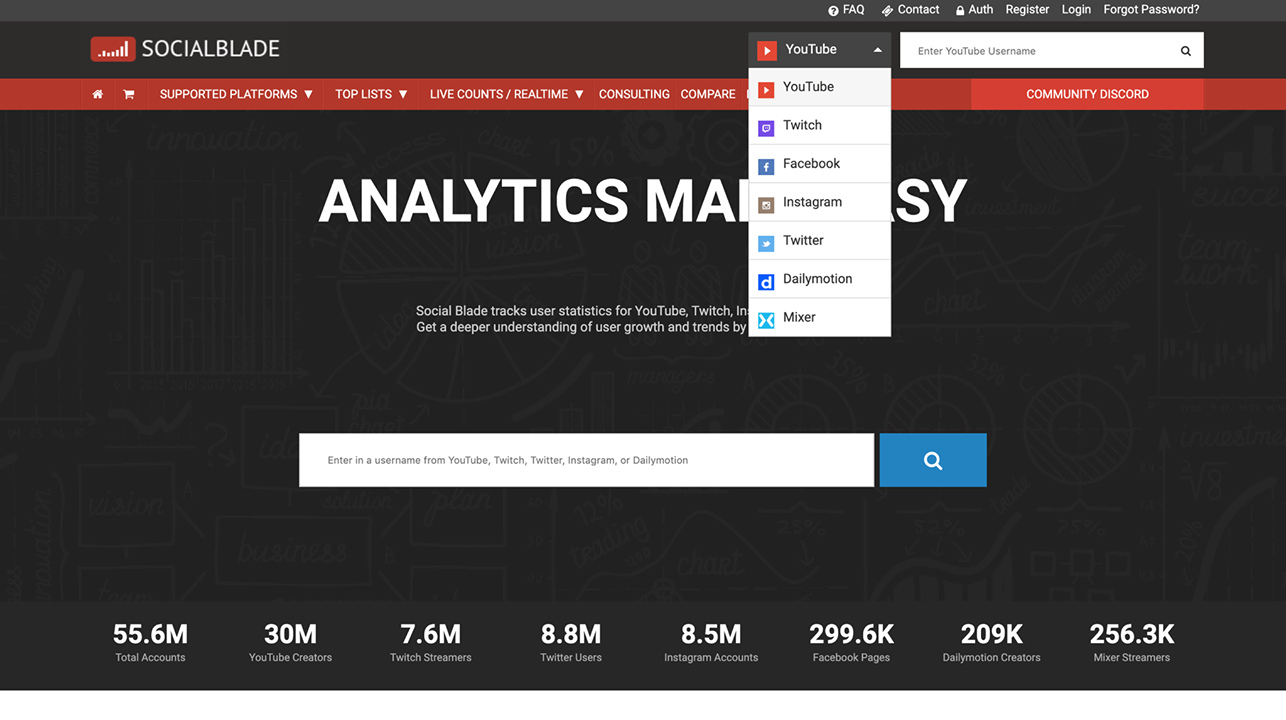Click the YouTube play icon in the list
1286x720 pixels.
tap(766, 90)
